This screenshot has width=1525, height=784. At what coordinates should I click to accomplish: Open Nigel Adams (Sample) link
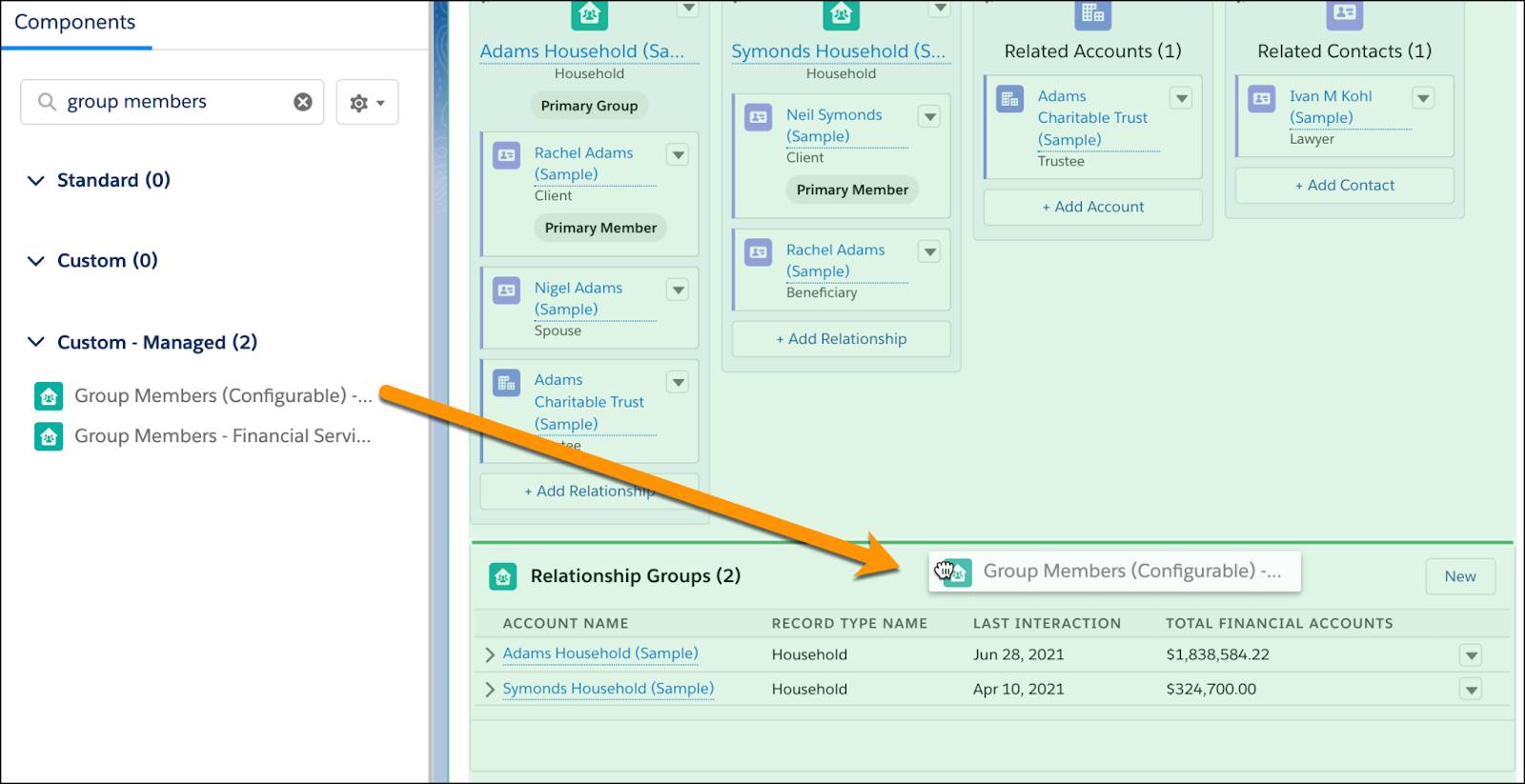(579, 298)
